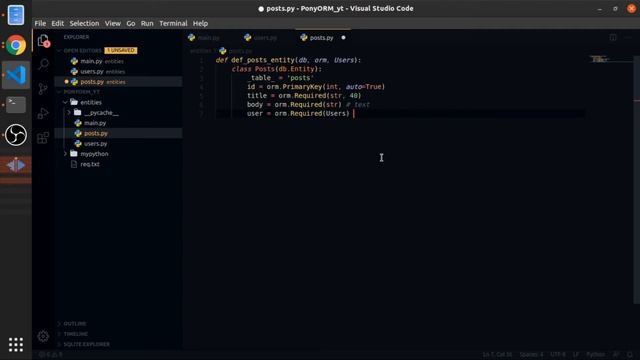The width and height of the screenshot is (640, 360).
Task: Select posts.py under Open Editors
Action: point(118,82)
